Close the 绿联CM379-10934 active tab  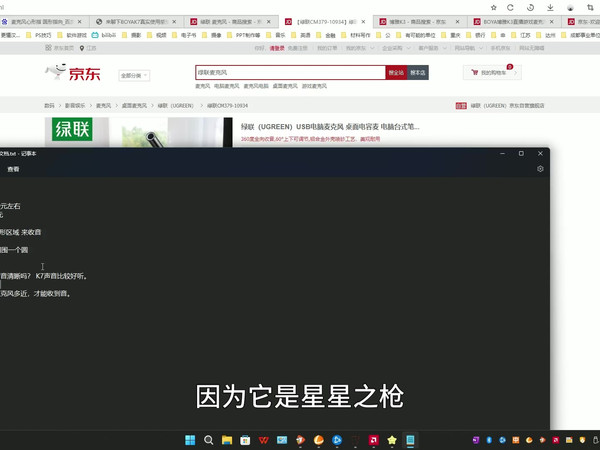click(363, 22)
